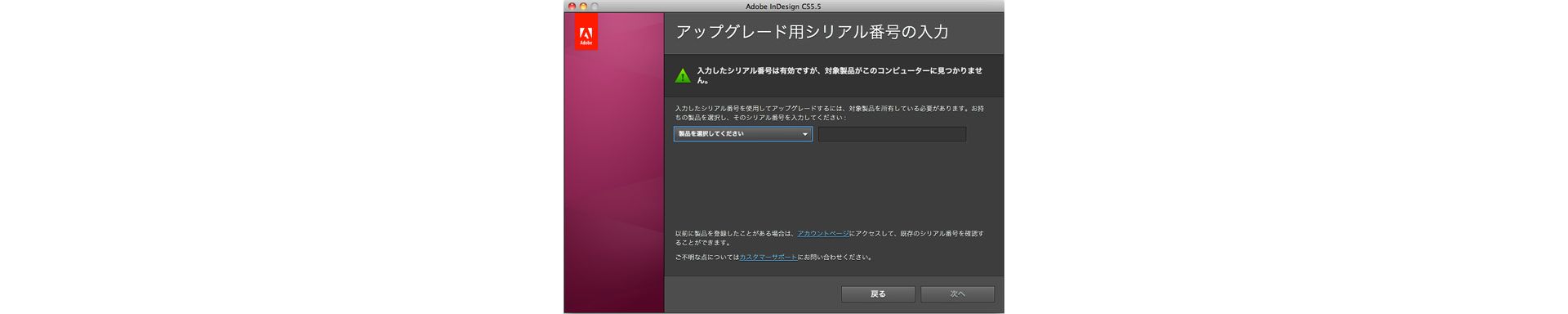Click the 次へ next button

957,294
